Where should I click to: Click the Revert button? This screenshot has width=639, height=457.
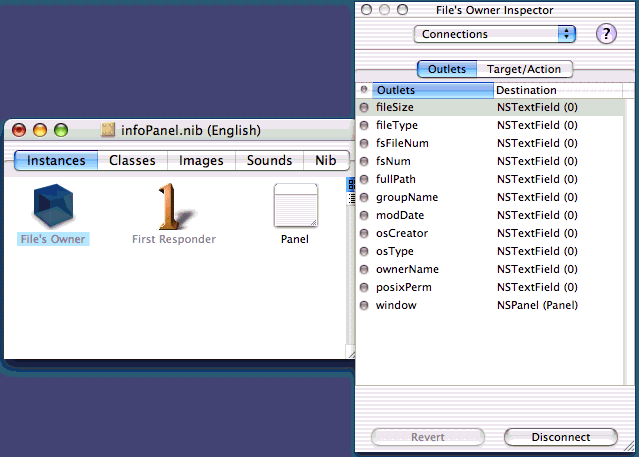(x=421, y=437)
